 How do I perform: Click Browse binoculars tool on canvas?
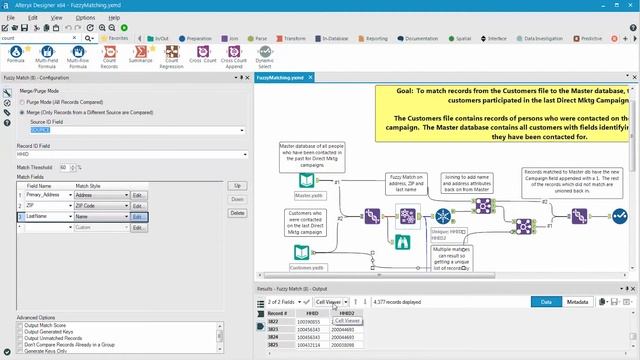[402, 242]
